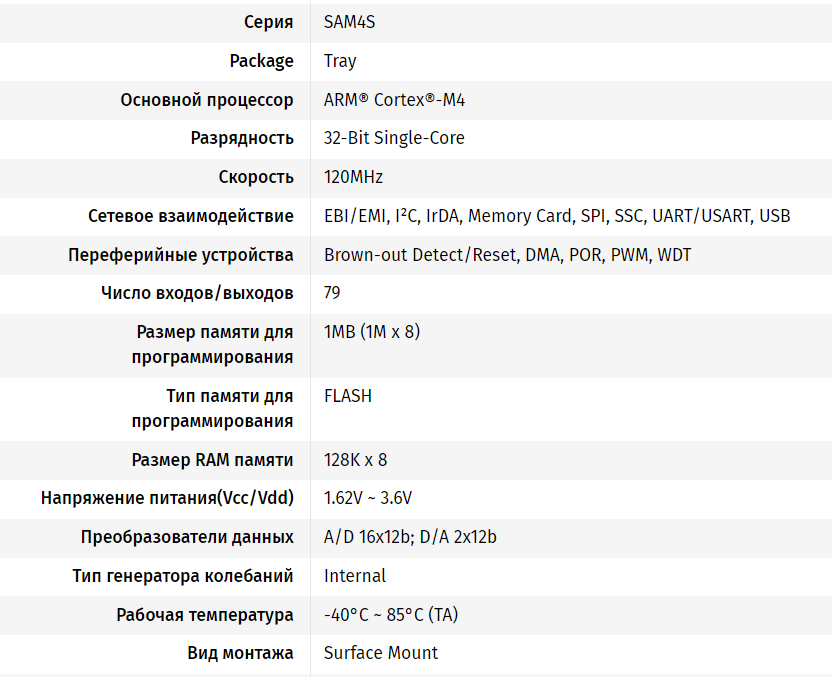Click the 'Сетевое взаимодействие' label
This screenshot has height=677, width=832.
point(191,216)
